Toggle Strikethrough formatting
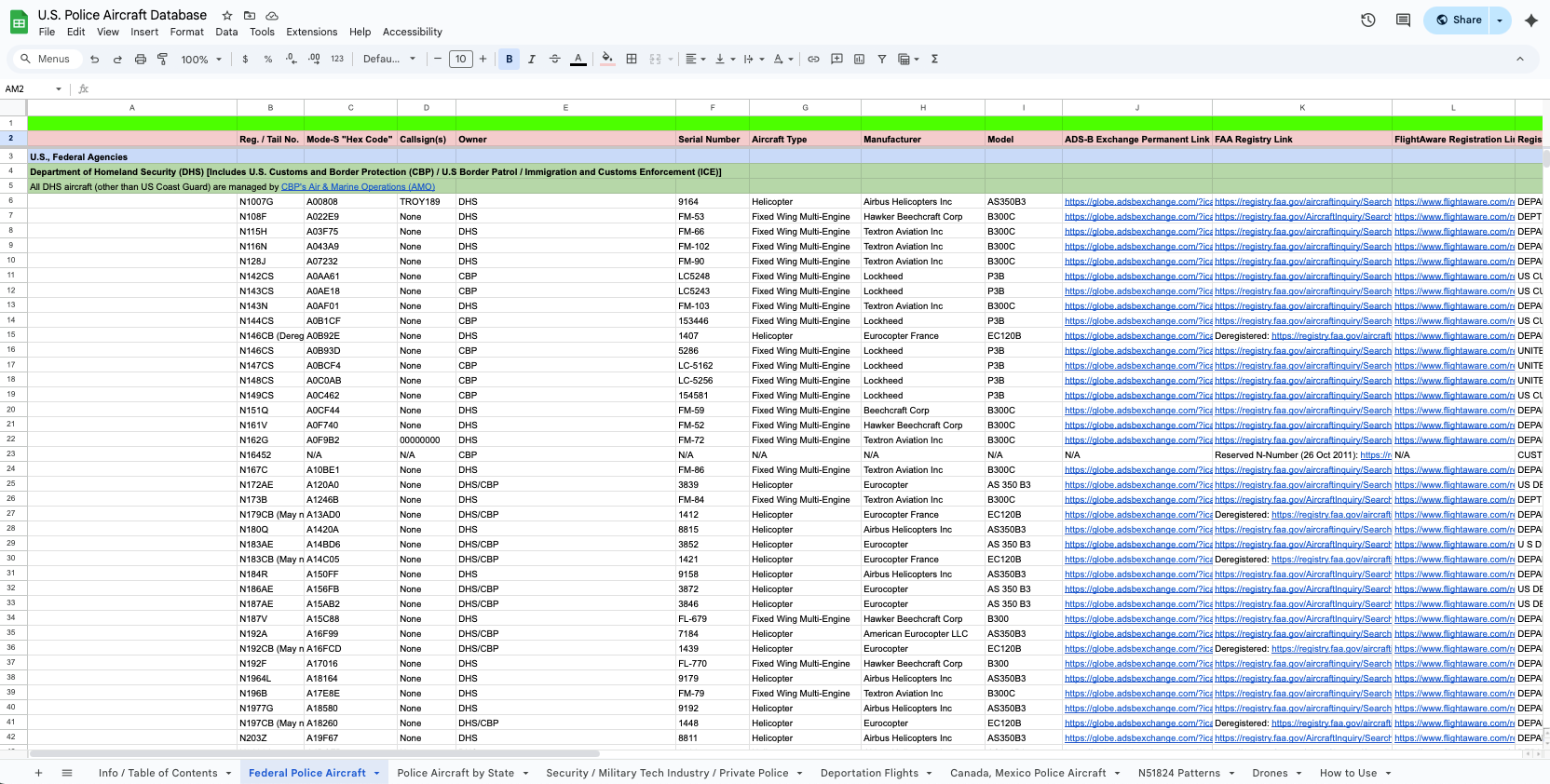Image resolution: width=1550 pixels, height=784 pixels. point(555,59)
